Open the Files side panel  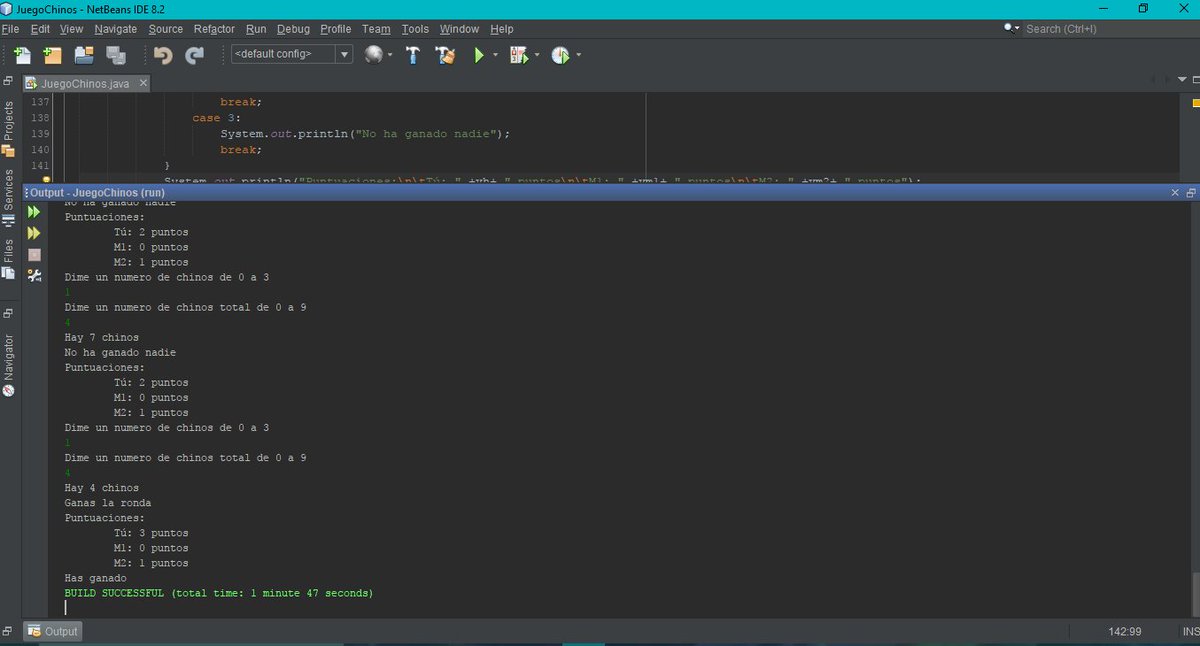click(x=8, y=258)
